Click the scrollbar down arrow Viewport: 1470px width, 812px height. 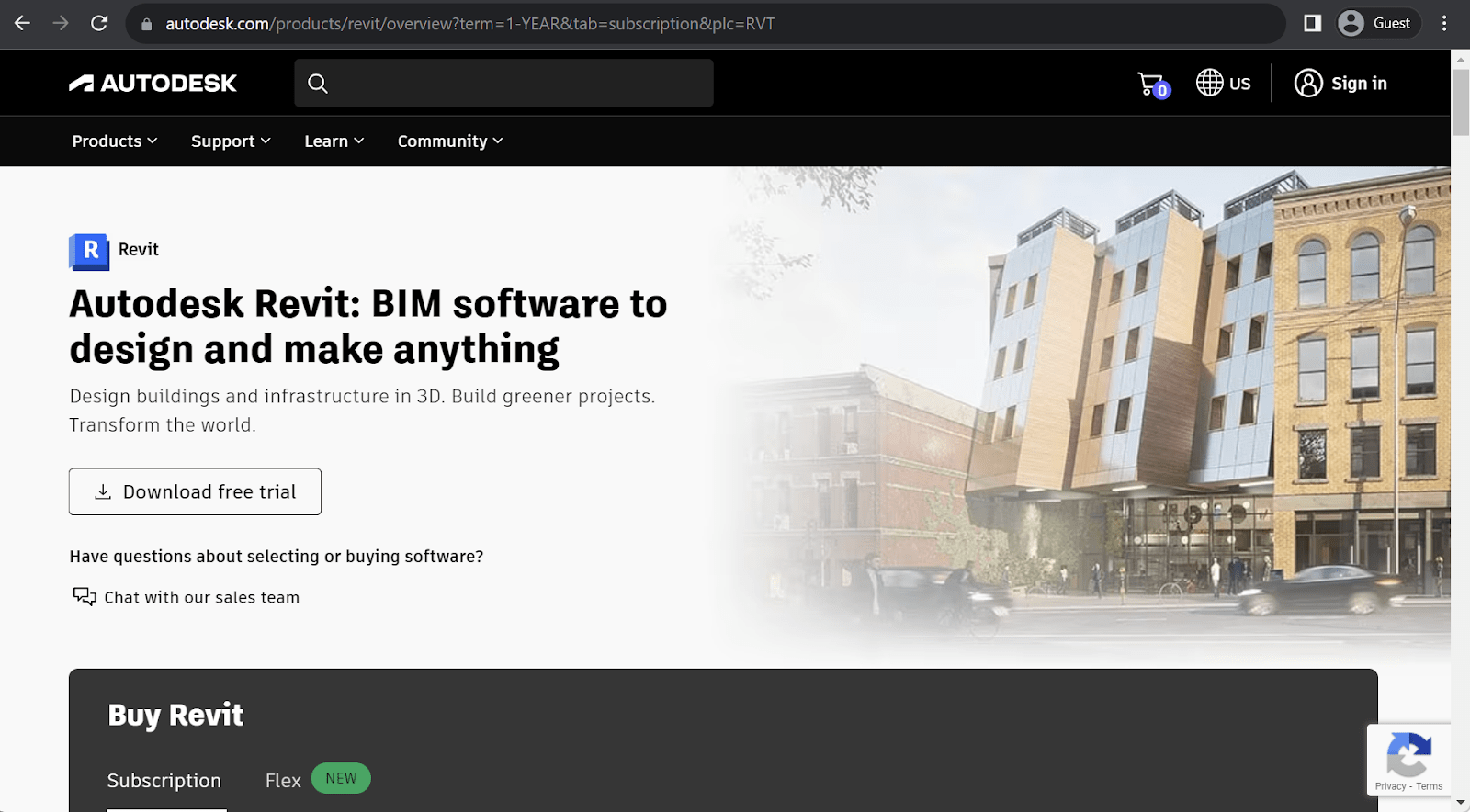(x=1460, y=804)
